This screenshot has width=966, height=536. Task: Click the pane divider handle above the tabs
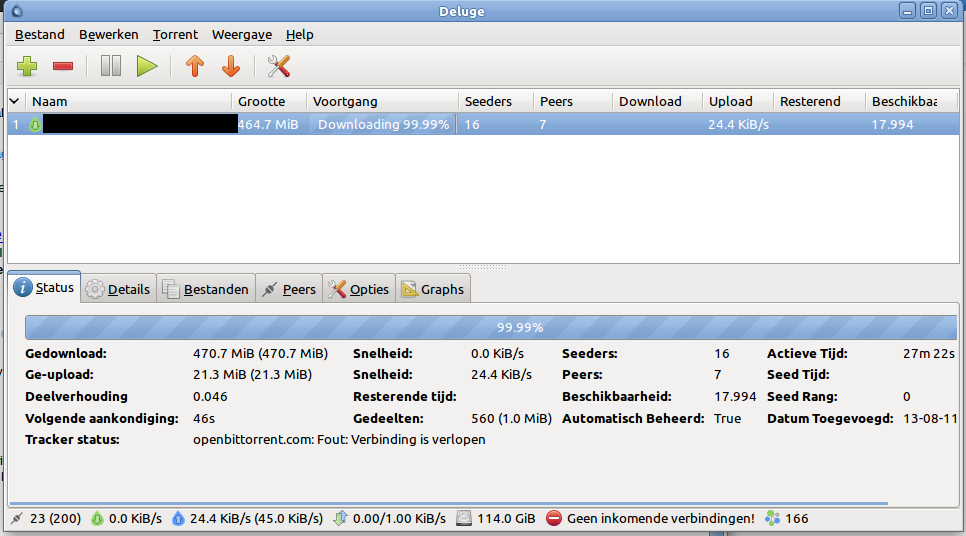pyautogui.click(x=483, y=267)
